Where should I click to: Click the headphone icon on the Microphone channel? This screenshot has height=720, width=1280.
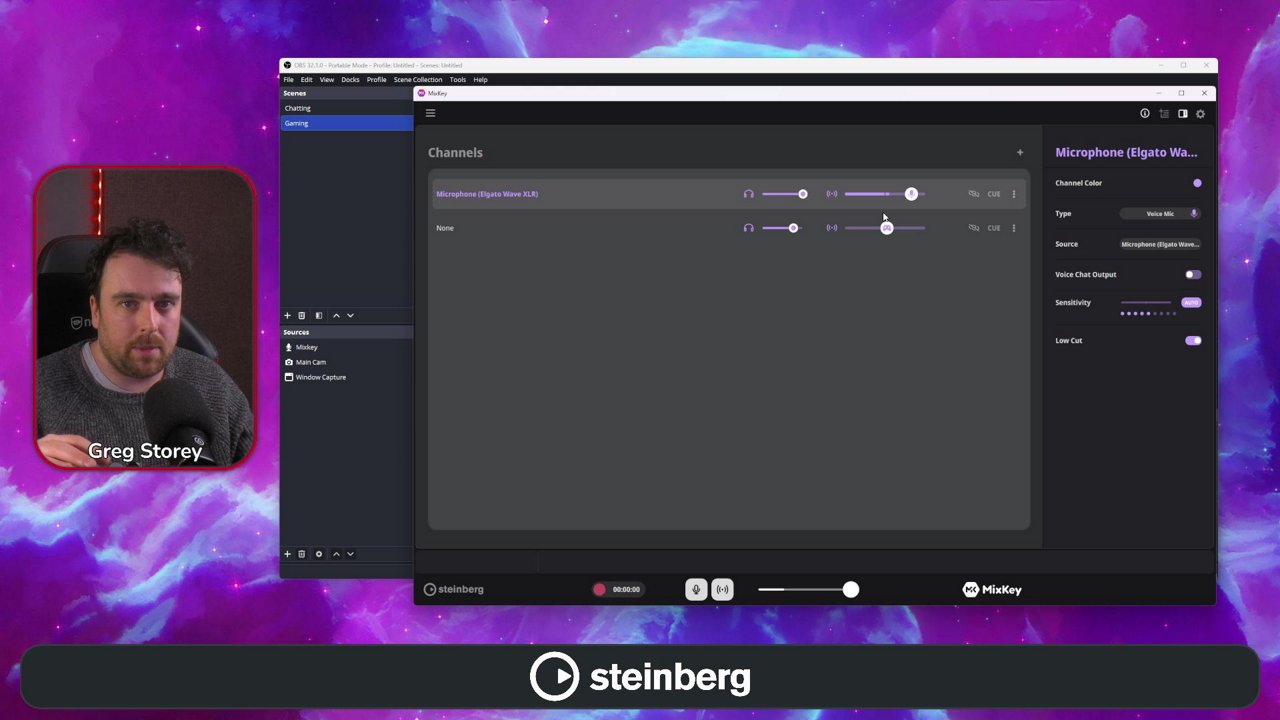(x=748, y=194)
